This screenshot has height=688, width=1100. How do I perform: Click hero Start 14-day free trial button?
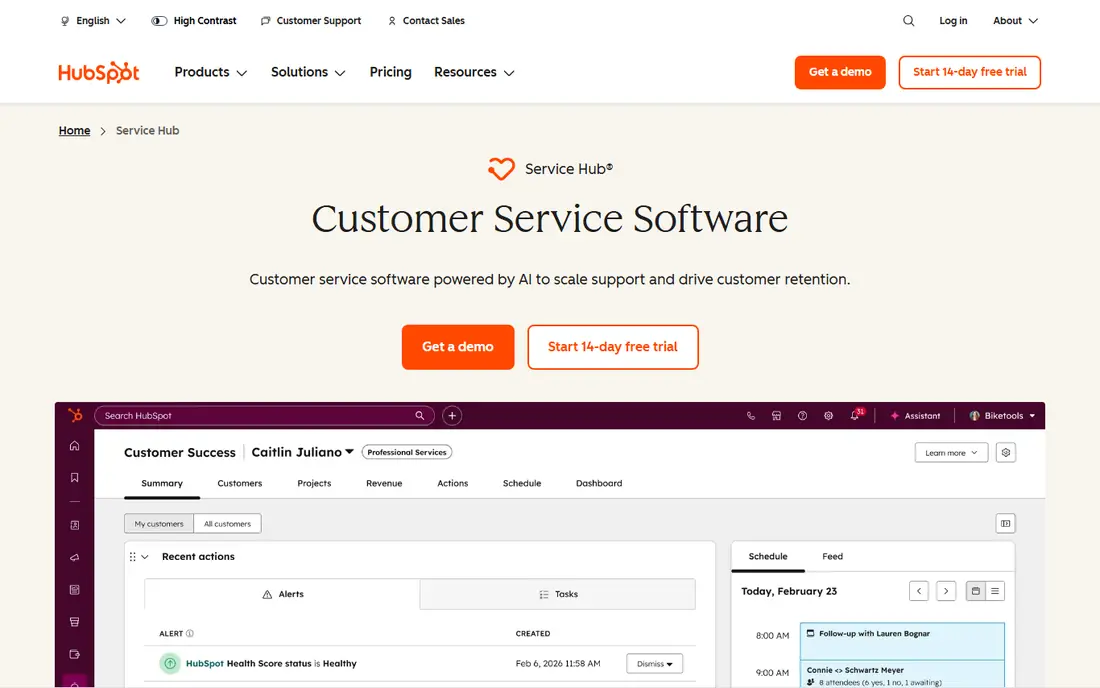coord(613,347)
